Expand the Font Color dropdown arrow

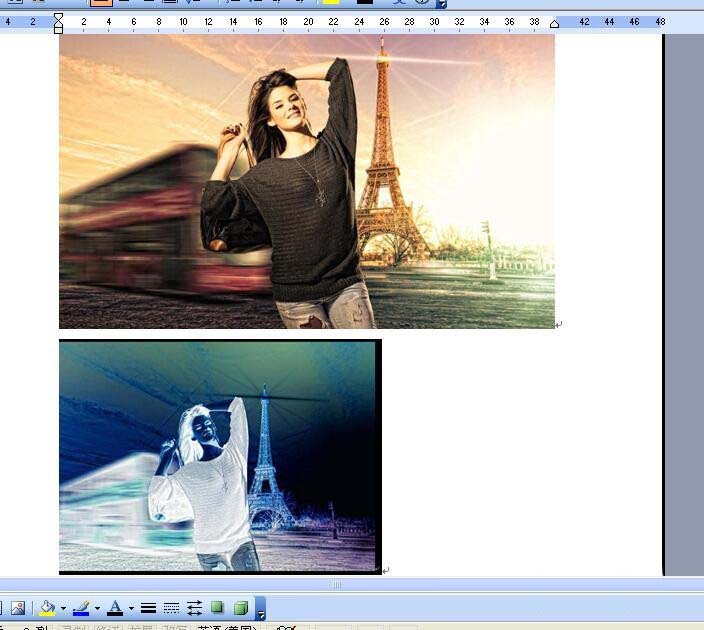[x=131, y=608]
